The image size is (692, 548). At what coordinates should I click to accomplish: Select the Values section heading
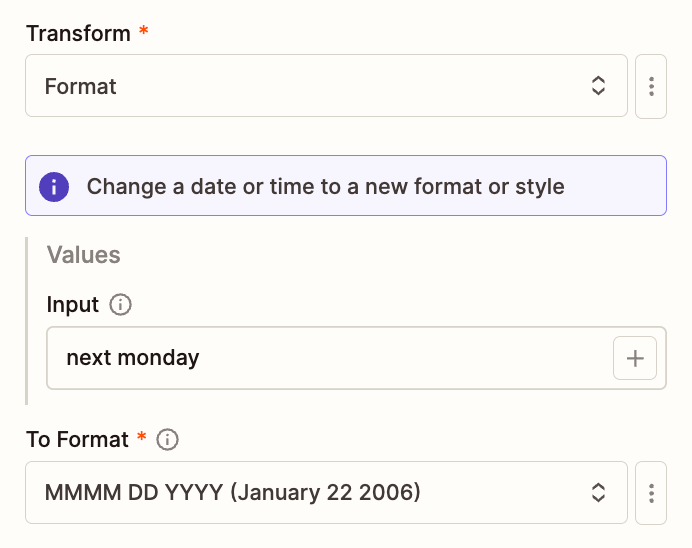[x=83, y=255]
